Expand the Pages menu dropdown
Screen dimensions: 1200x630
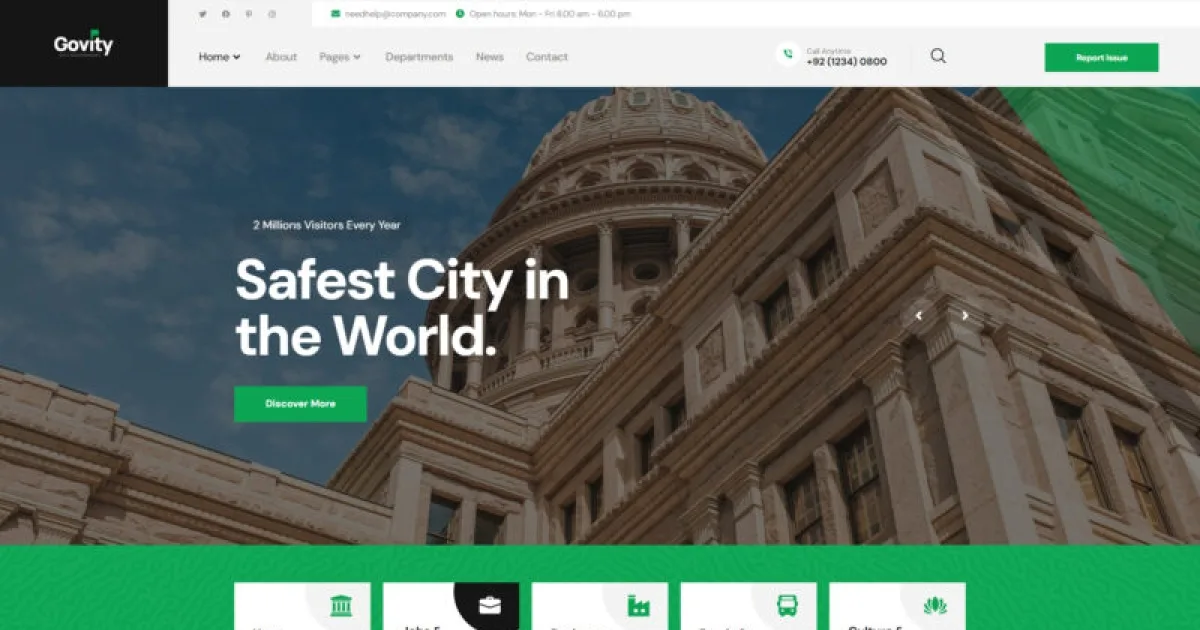(x=340, y=57)
